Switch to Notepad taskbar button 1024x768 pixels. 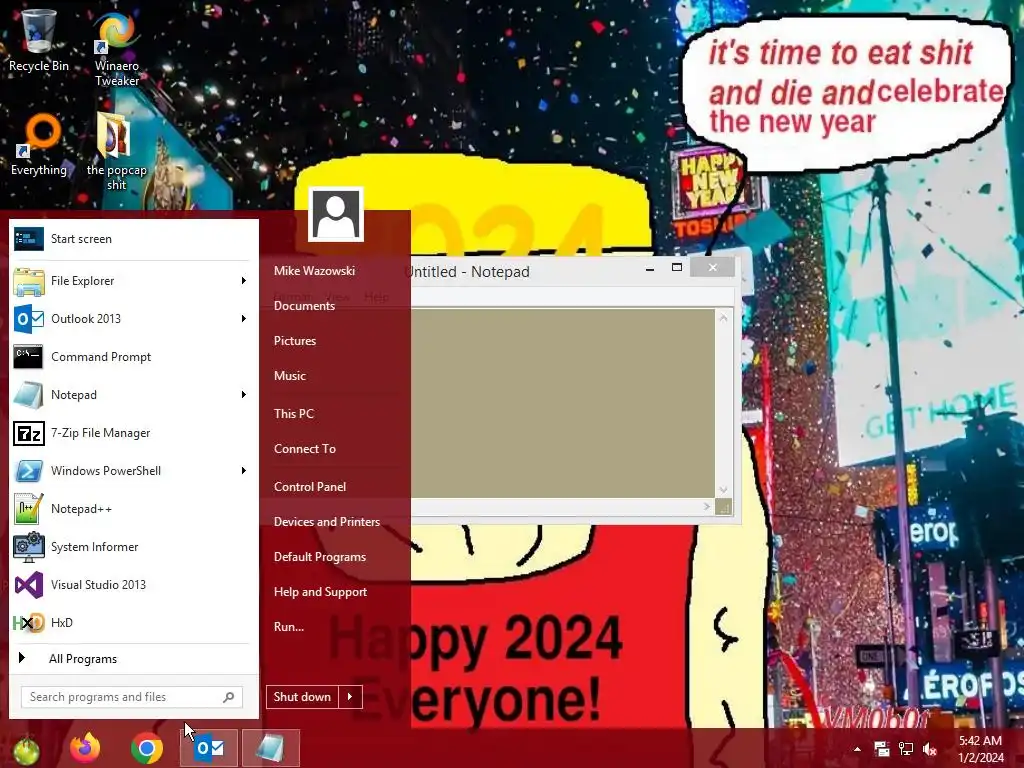pos(270,748)
